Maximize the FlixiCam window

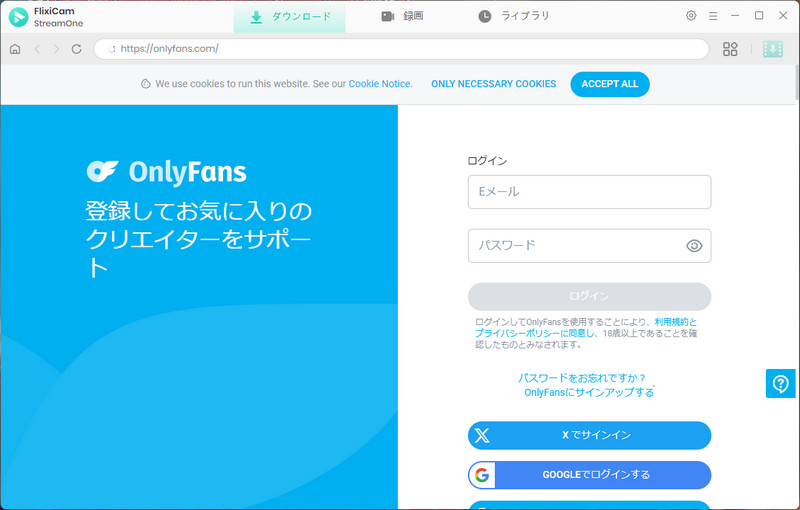coord(759,16)
